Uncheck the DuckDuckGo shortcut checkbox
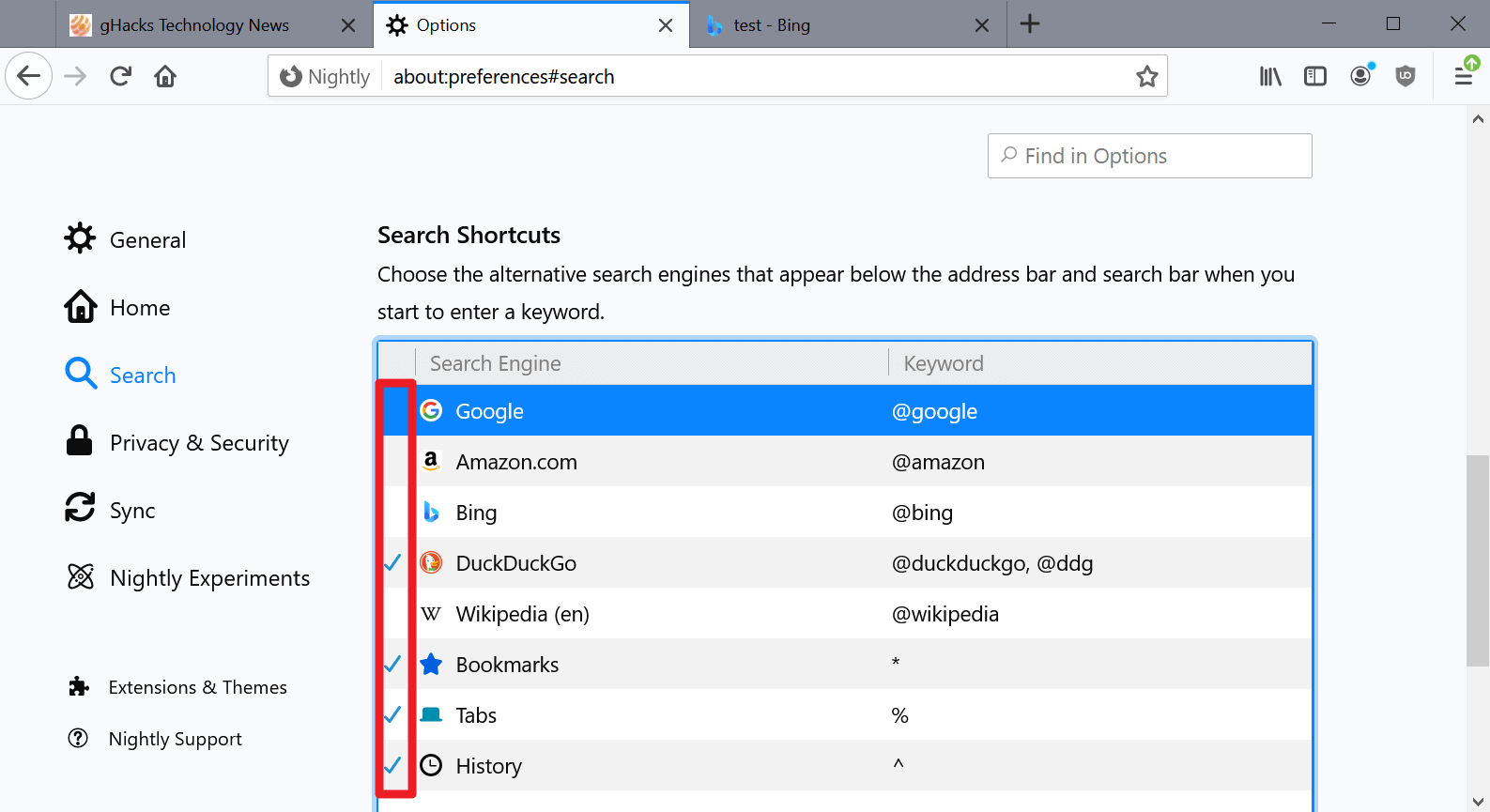This screenshot has height=812, width=1490. coord(393,562)
